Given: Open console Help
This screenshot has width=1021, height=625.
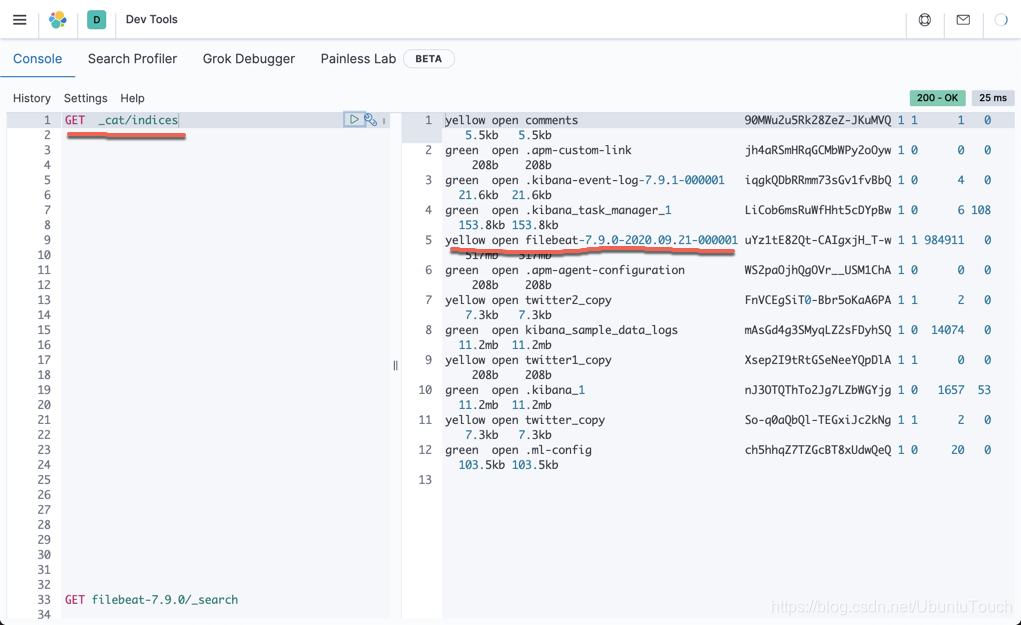Looking at the screenshot, I should click(132, 98).
